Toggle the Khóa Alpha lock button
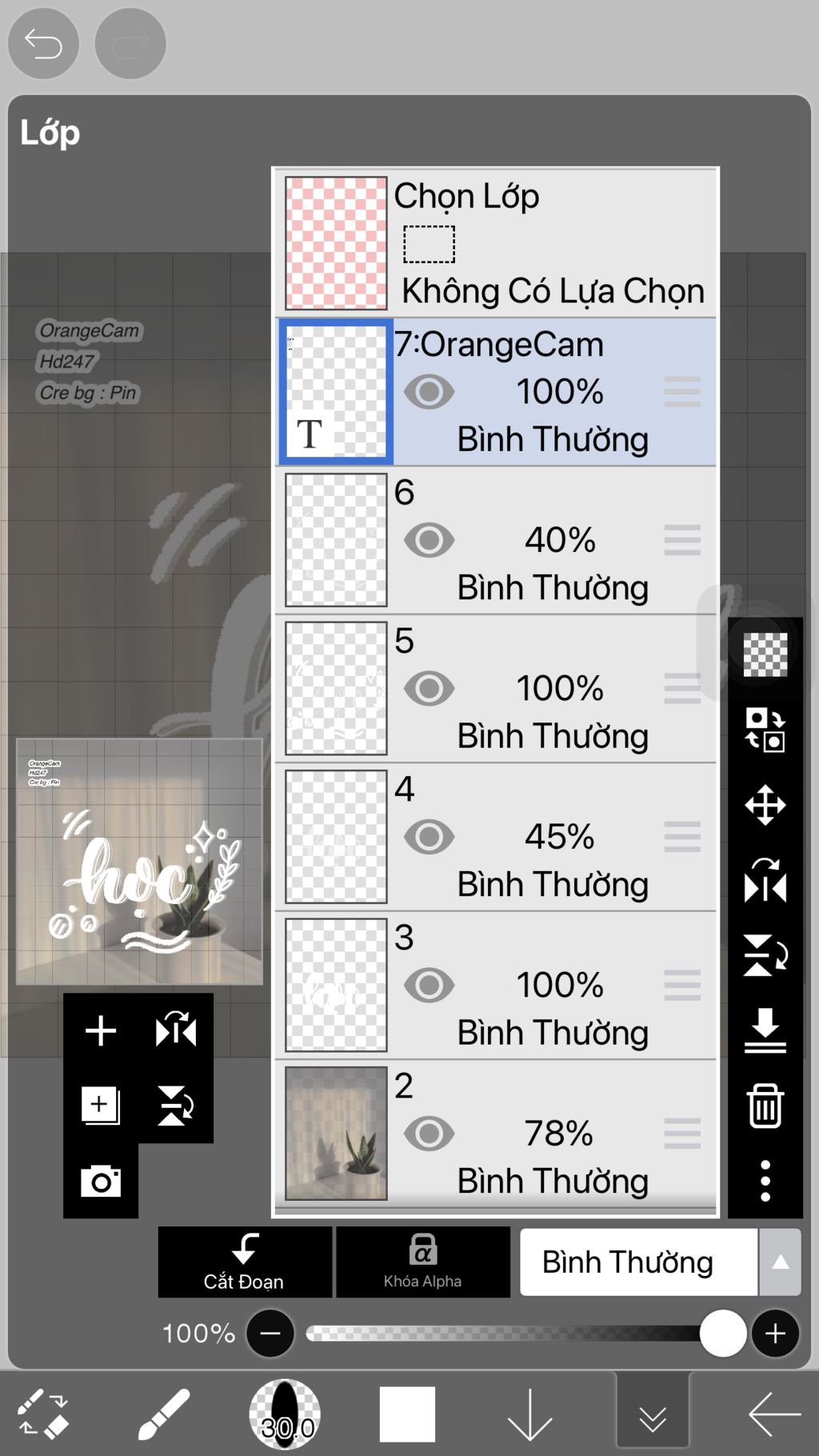Image resolution: width=819 pixels, height=1456 pixels. [423, 1262]
